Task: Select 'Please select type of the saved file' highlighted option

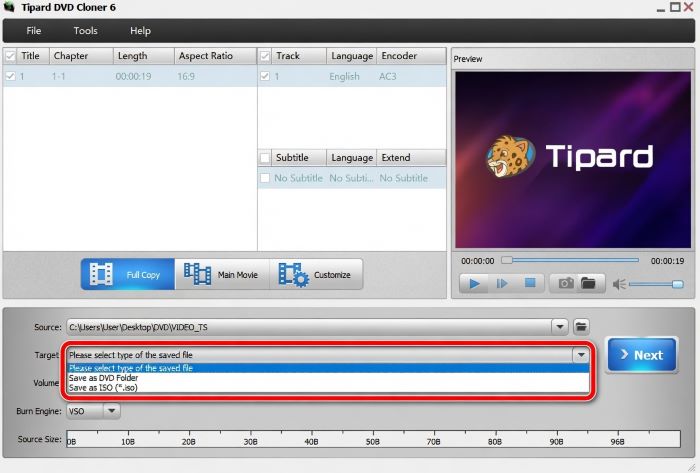Action: (x=328, y=368)
